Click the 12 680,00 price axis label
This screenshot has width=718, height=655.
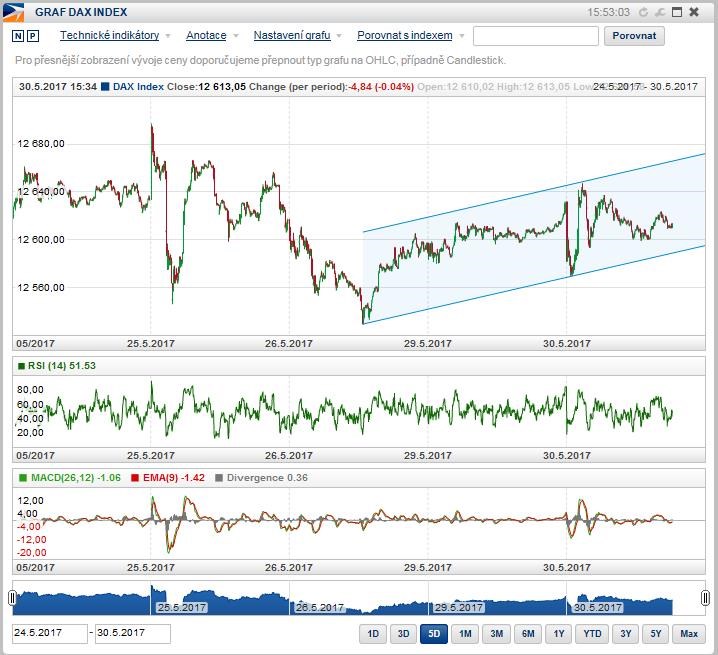coord(41,144)
